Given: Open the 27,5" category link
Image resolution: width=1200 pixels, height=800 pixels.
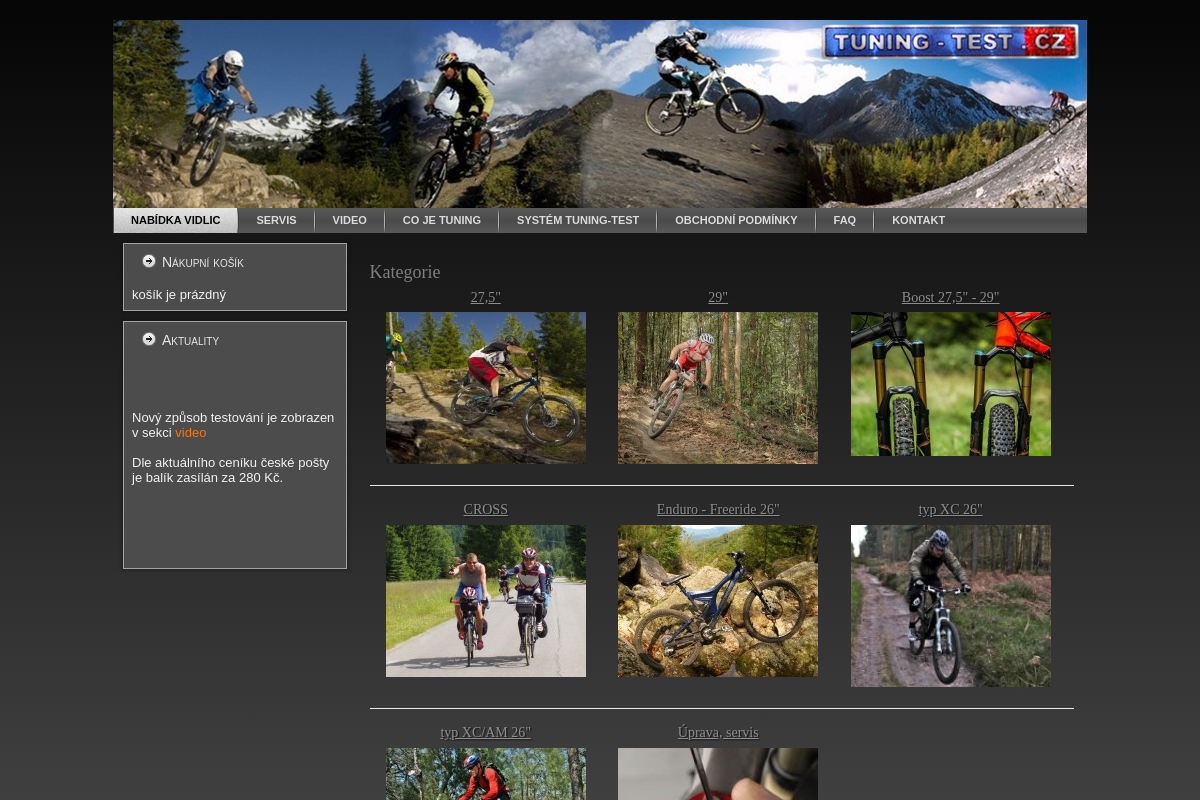Looking at the screenshot, I should click(x=485, y=297).
